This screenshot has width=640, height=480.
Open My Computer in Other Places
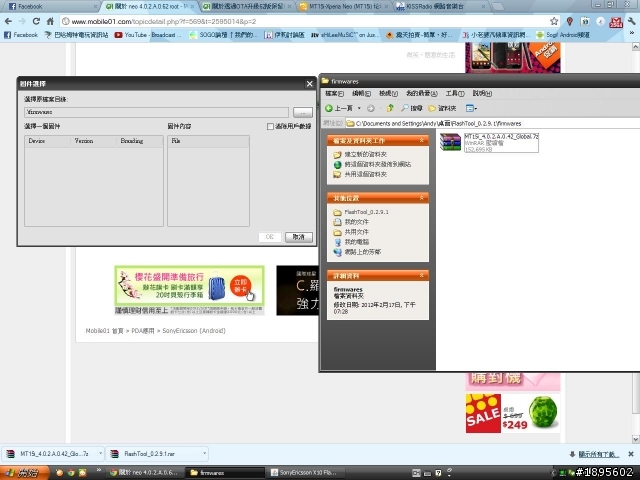(351, 242)
